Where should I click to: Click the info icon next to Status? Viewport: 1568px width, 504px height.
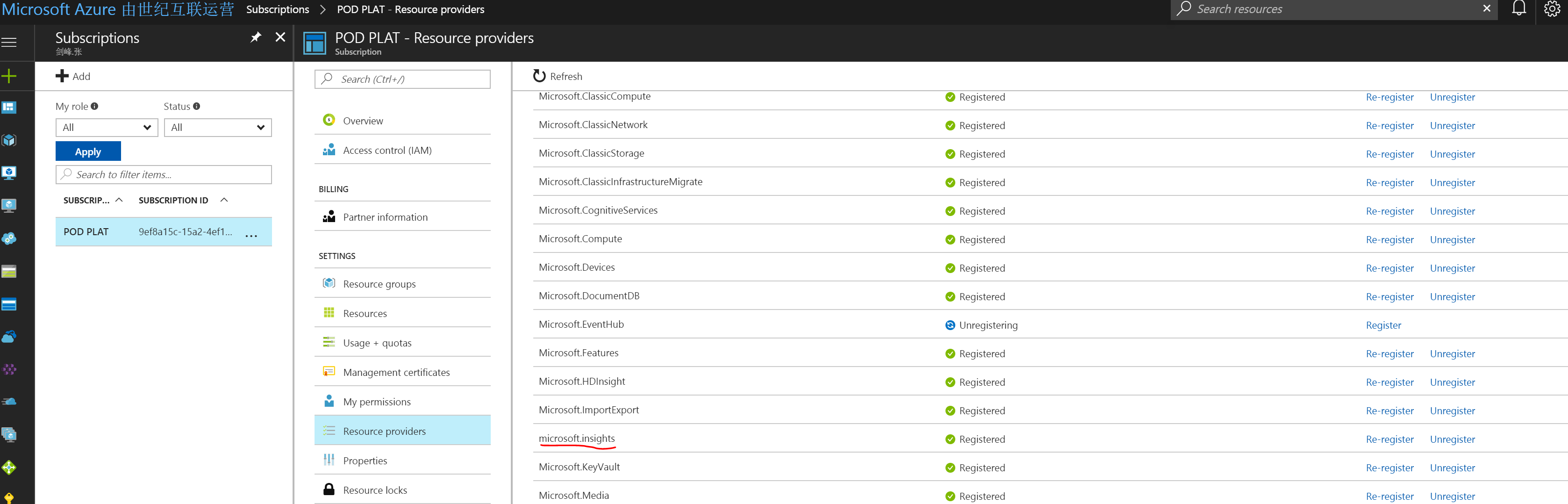tap(197, 107)
